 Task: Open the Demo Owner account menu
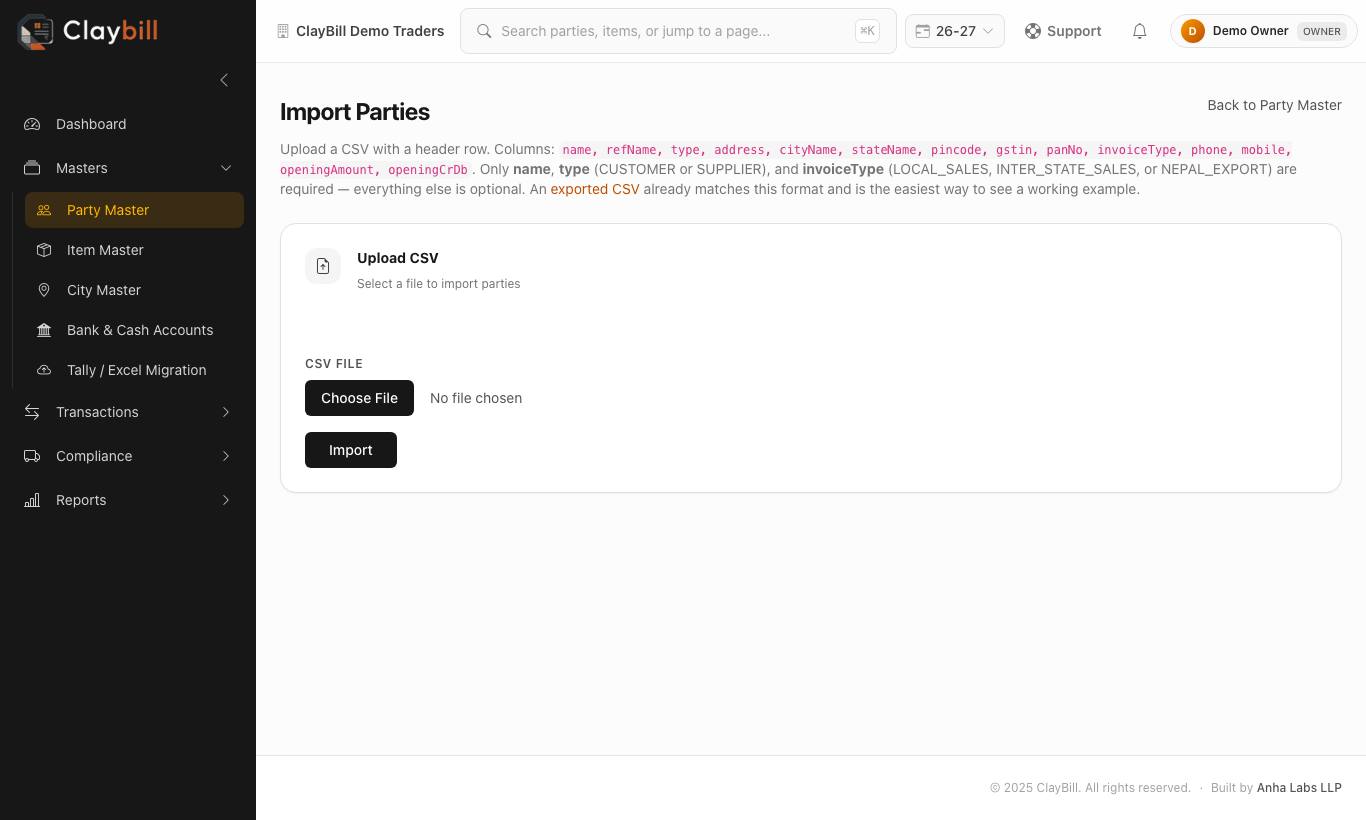(x=1264, y=31)
